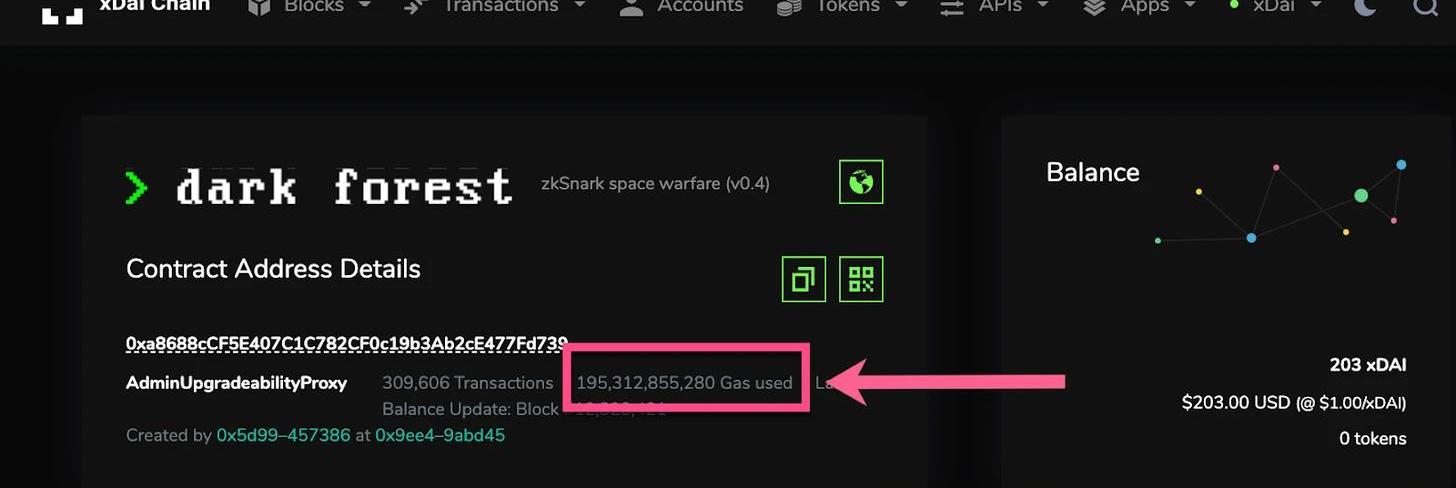The width and height of the screenshot is (1456, 488).
Task: Show the address QR code icon
Action: pyautogui.click(x=861, y=279)
